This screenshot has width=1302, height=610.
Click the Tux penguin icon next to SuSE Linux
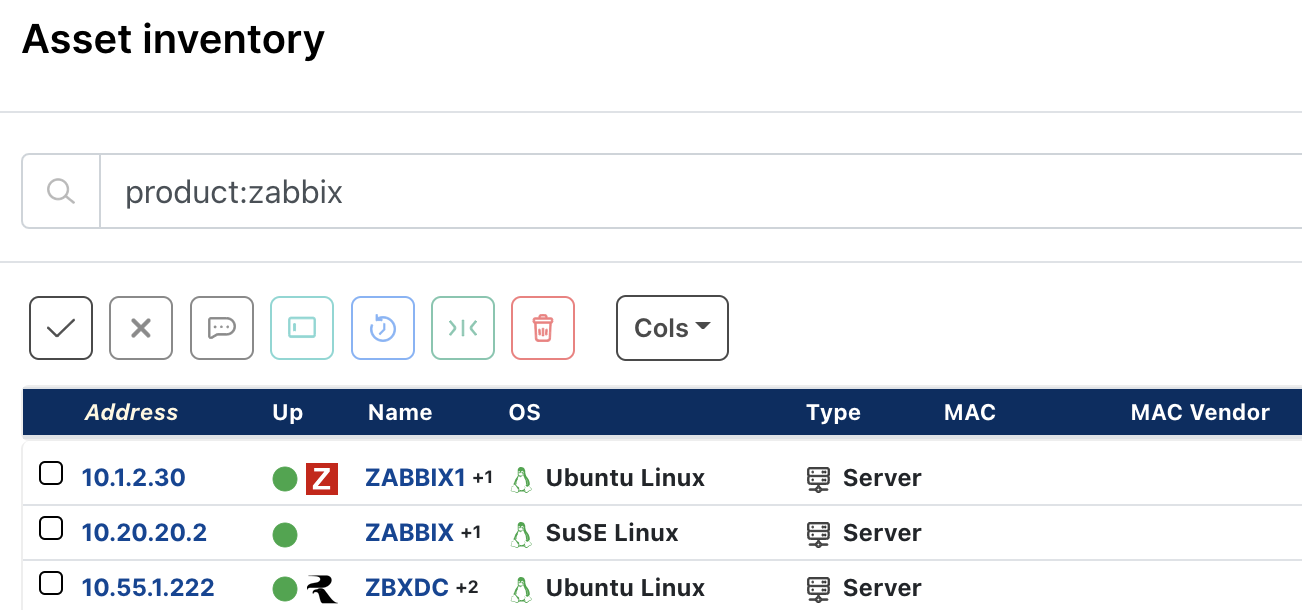(x=521, y=533)
